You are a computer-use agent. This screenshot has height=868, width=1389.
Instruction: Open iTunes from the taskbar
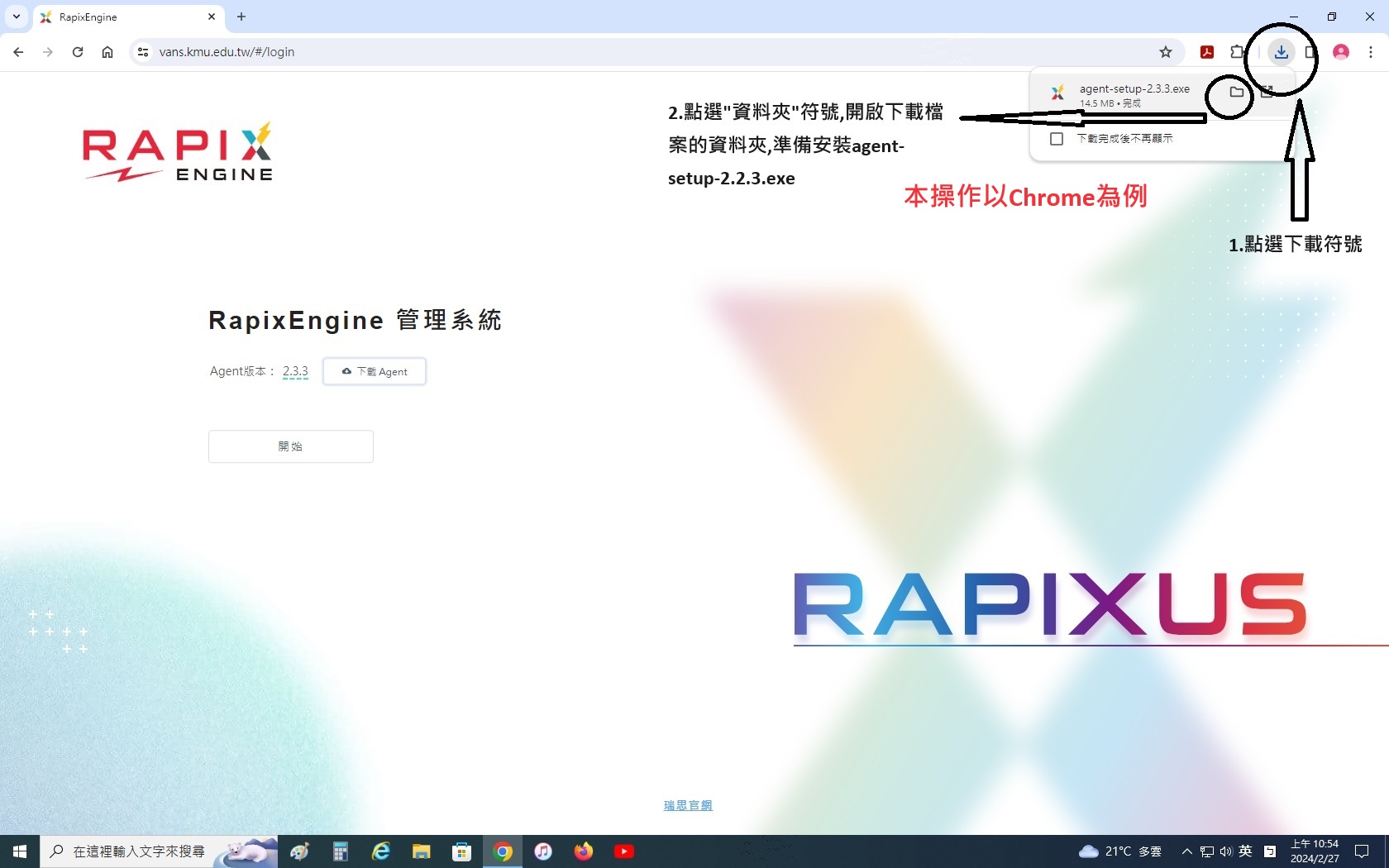tap(543, 851)
